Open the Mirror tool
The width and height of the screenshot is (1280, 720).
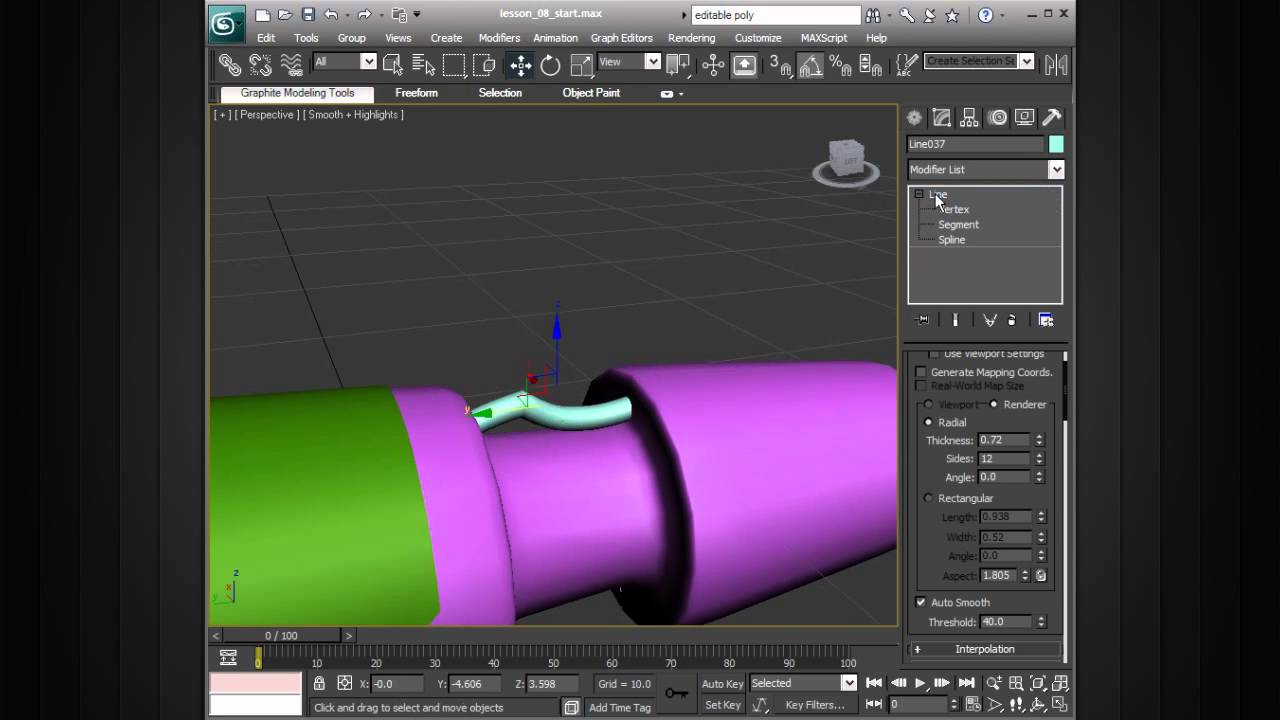(x=1056, y=65)
